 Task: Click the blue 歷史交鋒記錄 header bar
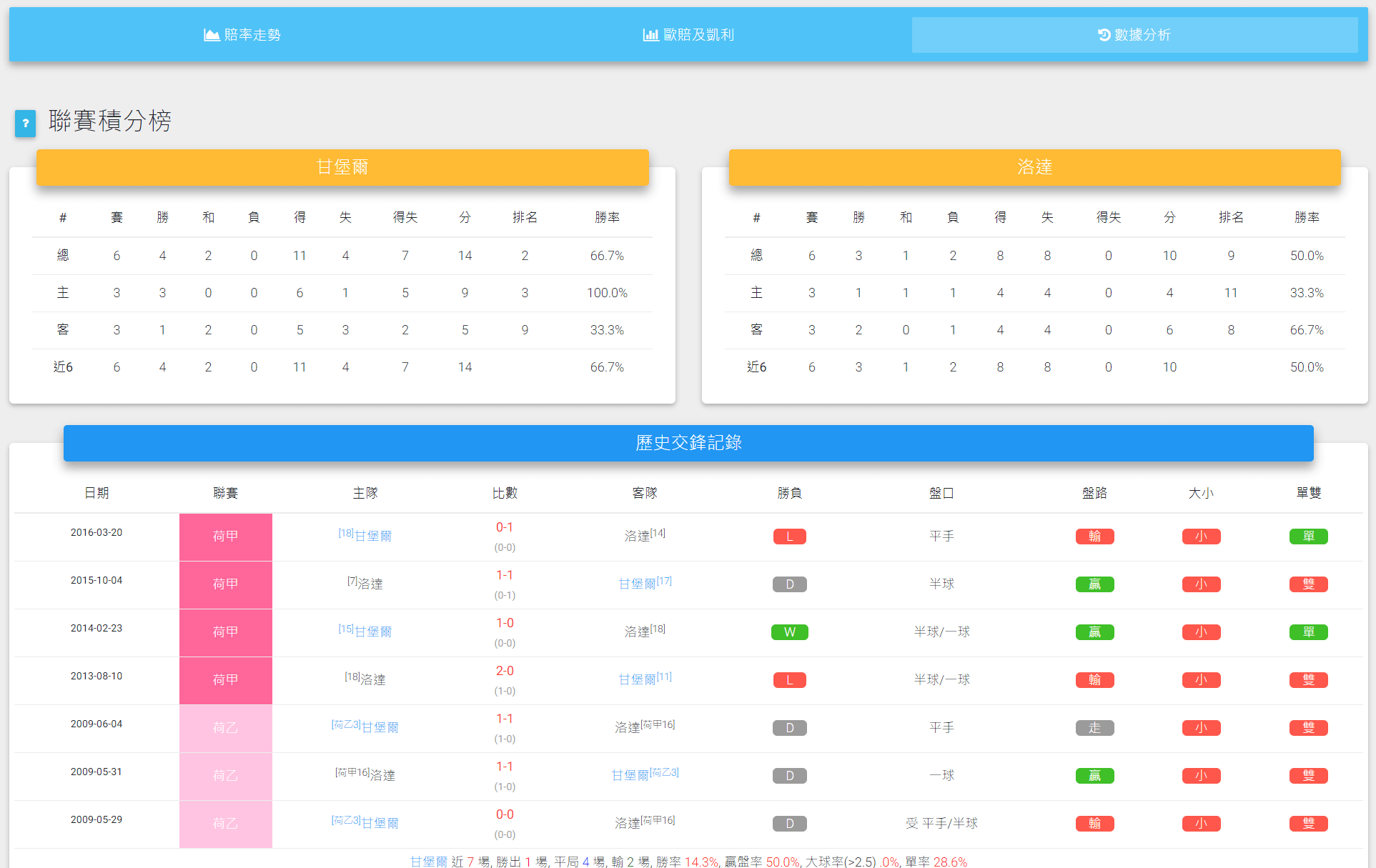(x=688, y=443)
